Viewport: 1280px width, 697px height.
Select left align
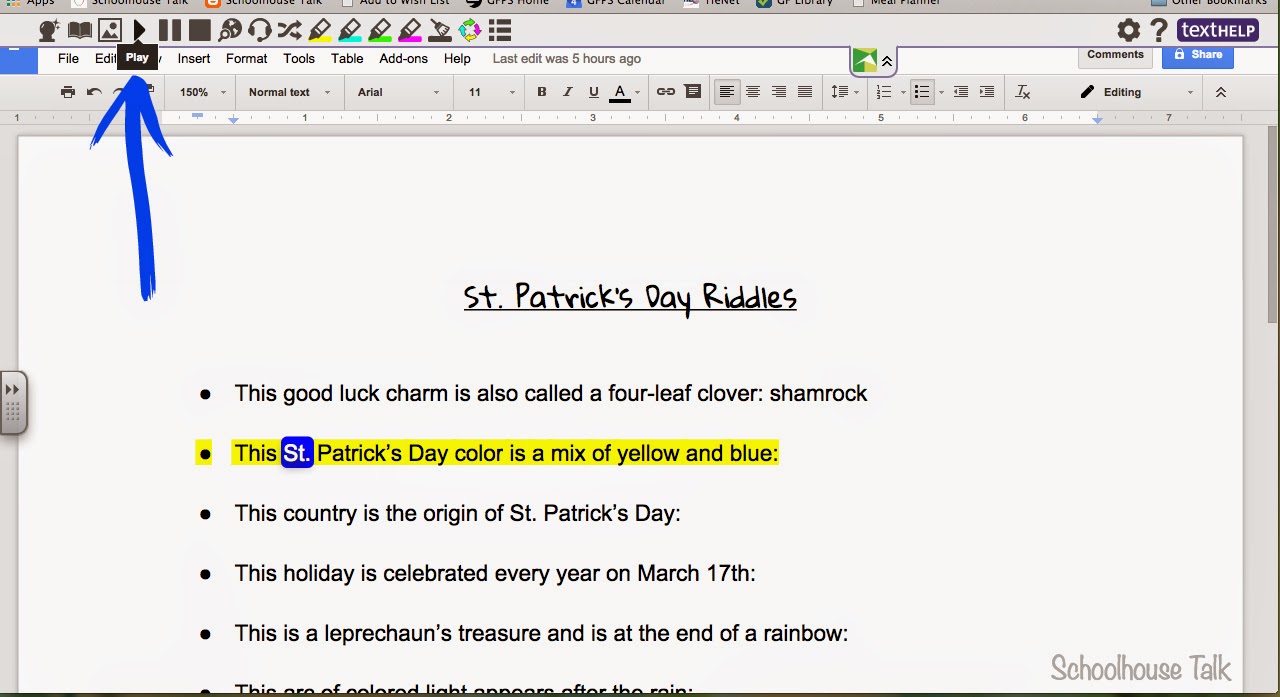[727, 92]
